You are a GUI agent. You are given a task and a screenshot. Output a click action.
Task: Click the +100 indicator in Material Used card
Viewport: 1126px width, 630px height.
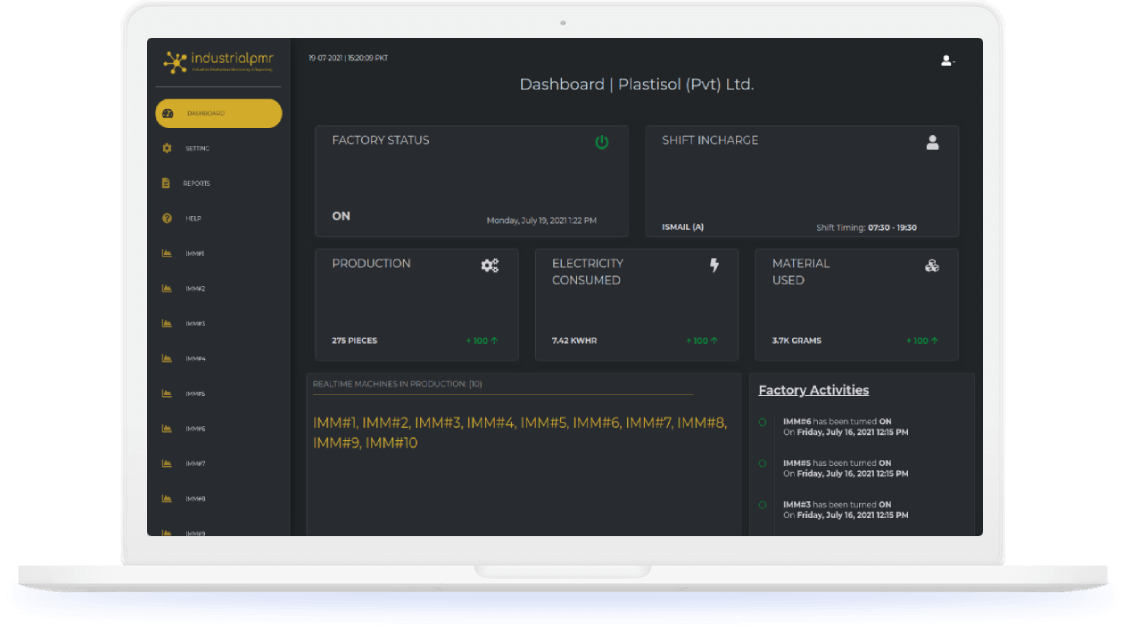[x=921, y=341]
